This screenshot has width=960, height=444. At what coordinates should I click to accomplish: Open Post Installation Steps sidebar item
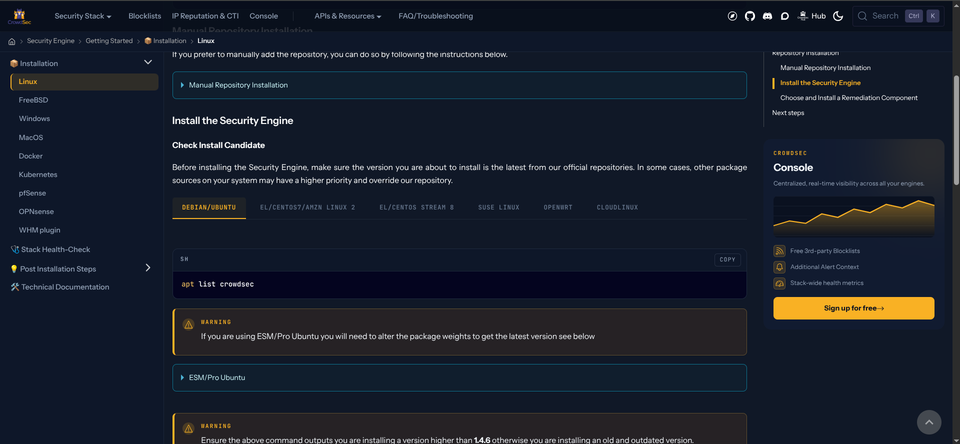click(53, 269)
